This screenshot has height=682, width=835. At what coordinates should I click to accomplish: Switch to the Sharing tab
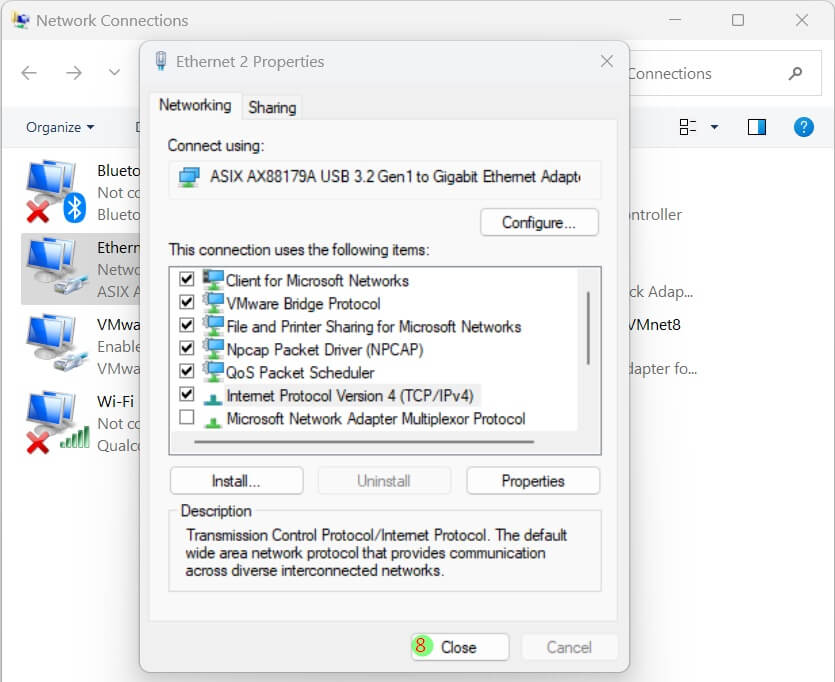point(272,107)
